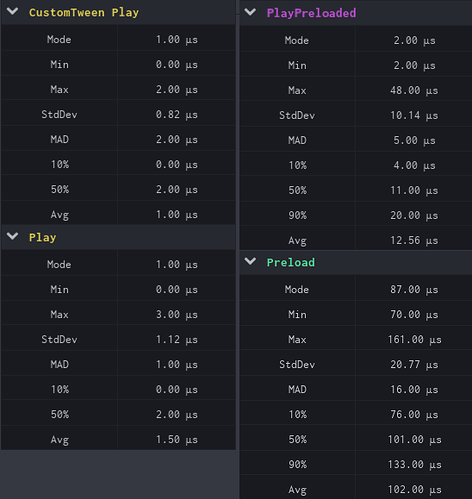
Task: Click the Play Avg value 1.50 µs
Action: pyautogui.click(x=177, y=439)
